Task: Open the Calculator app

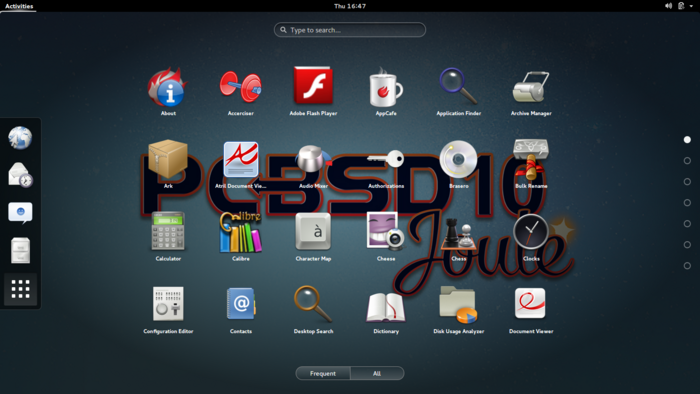Action: [x=168, y=236]
